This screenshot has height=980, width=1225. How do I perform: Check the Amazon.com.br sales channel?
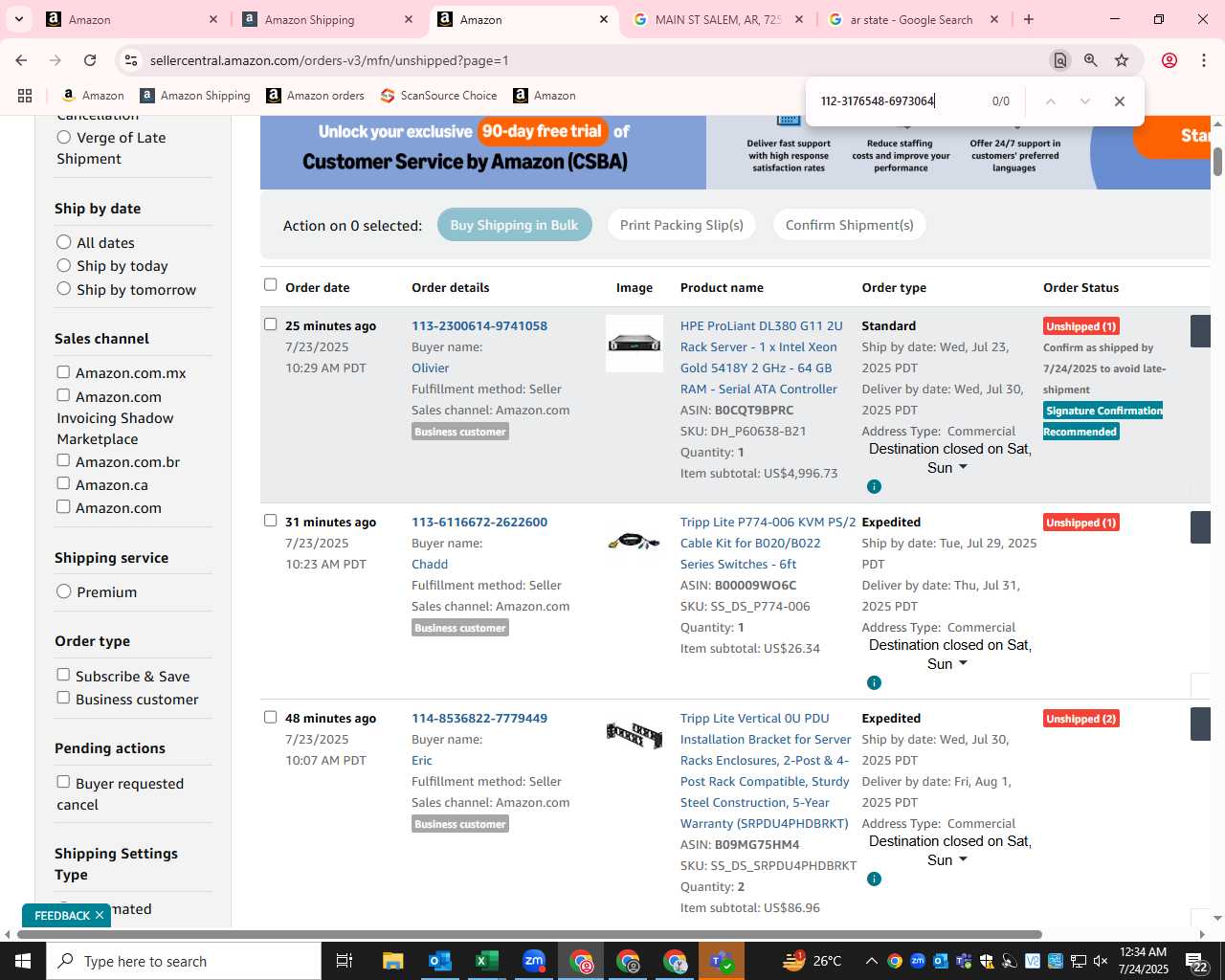63,460
